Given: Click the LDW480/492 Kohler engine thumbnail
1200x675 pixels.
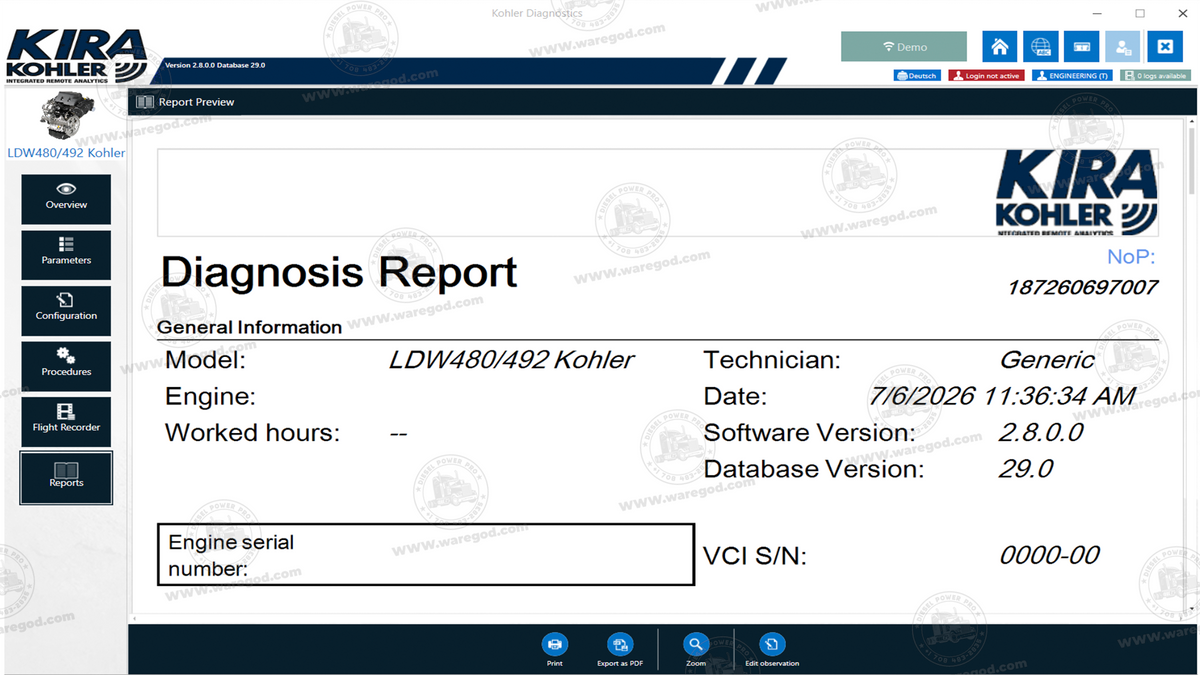Looking at the screenshot, I should (66, 117).
